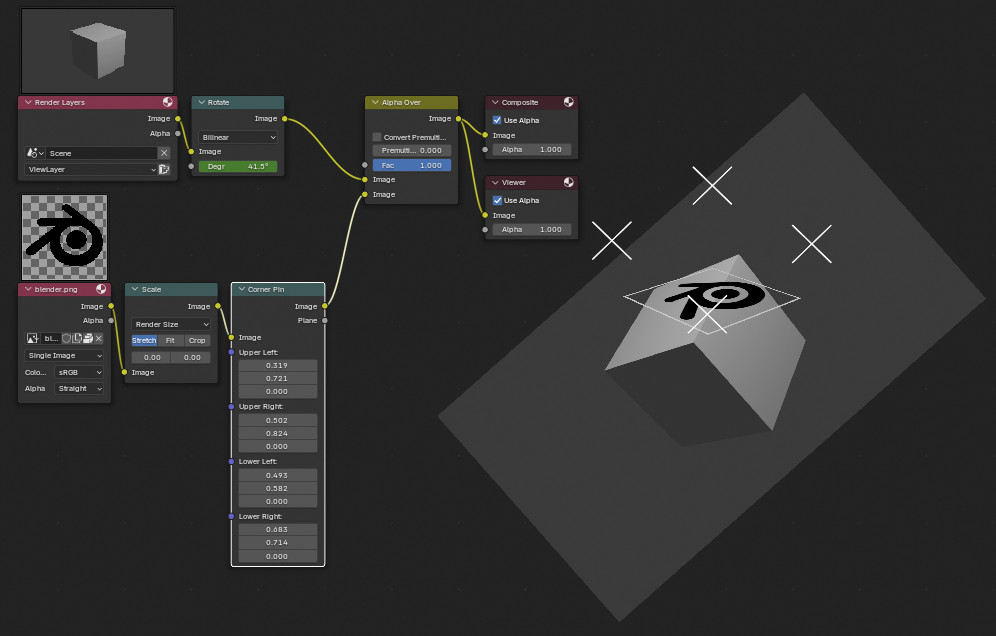The height and width of the screenshot is (636, 996).
Task: Toggle preview icon on Viewer node header
Action: 569,182
